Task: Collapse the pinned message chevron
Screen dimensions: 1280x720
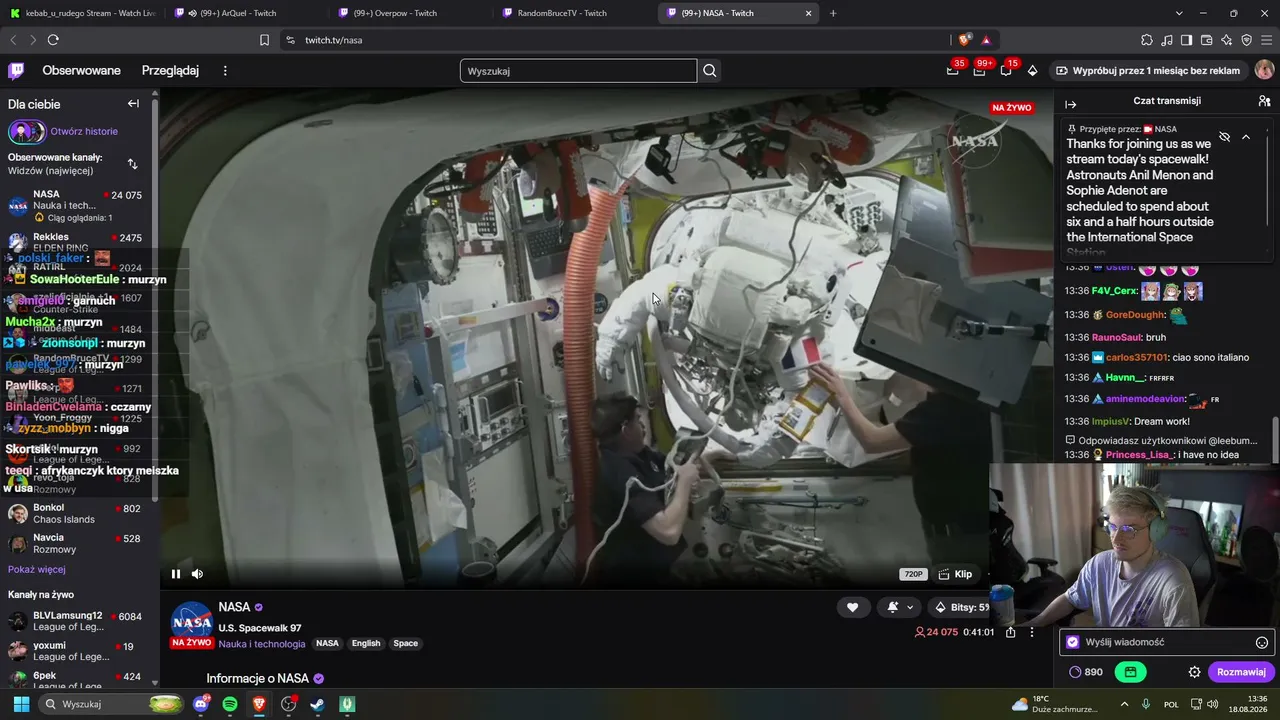Action: pyautogui.click(x=1246, y=136)
